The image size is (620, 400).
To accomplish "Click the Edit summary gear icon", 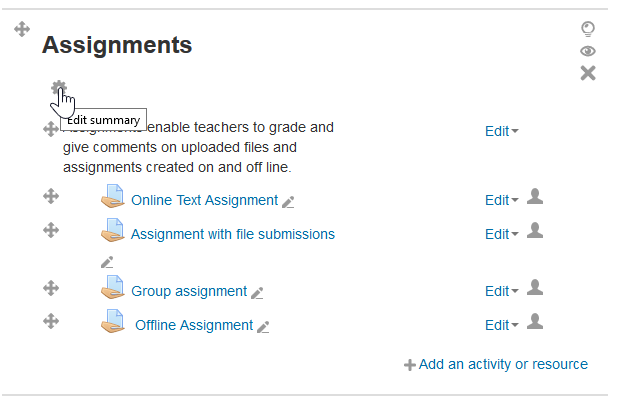I will click(59, 87).
